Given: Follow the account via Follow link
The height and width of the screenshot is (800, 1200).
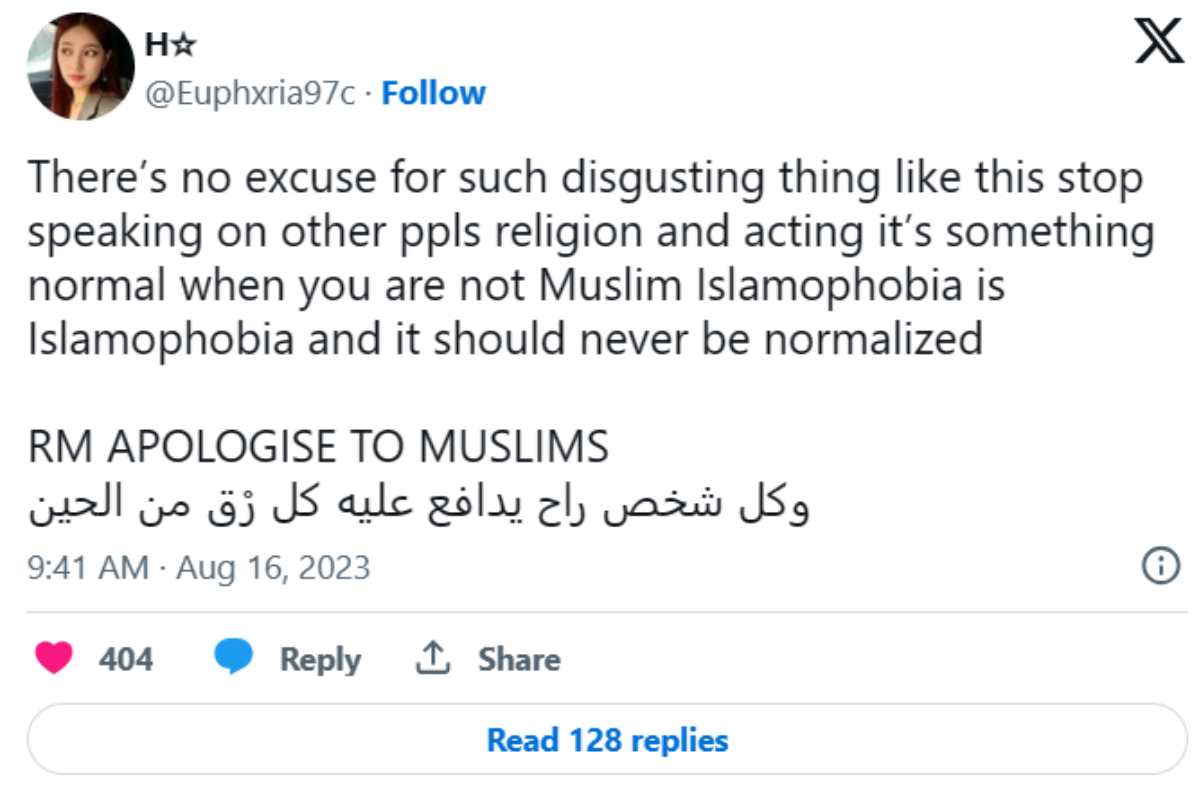Looking at the screenshot, I should point(434,93).
